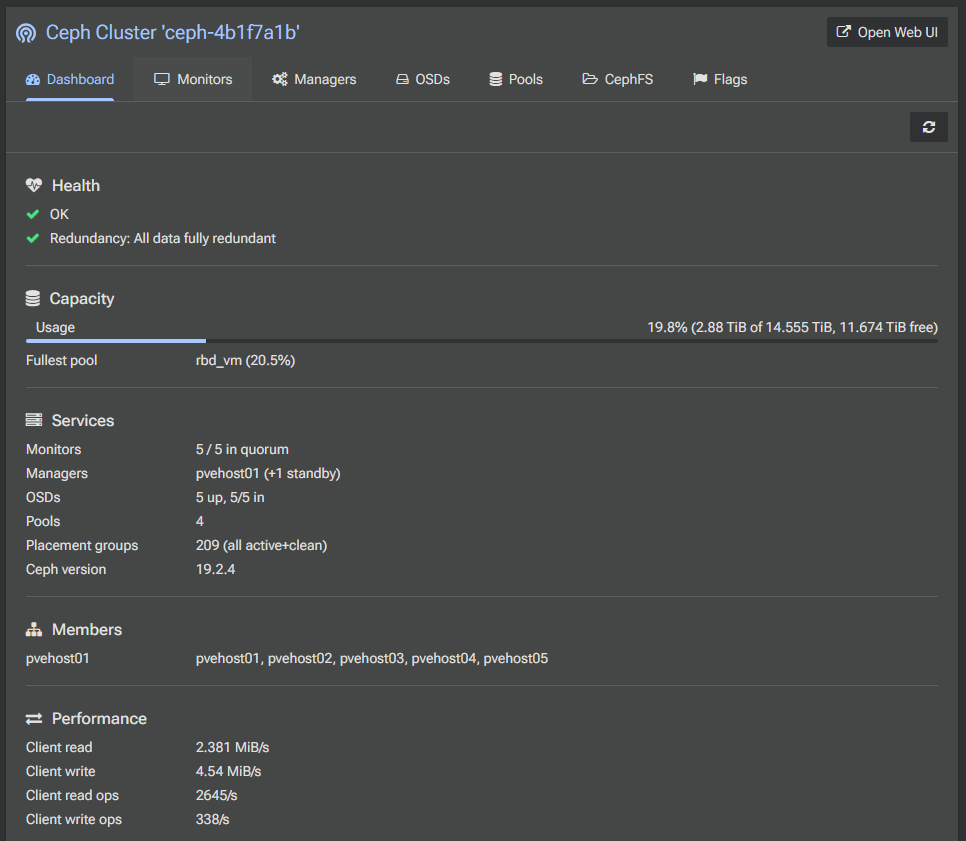Viewport: 966px width, 841px height.
Task: Open the Managers tab
Action: (314, 79)
